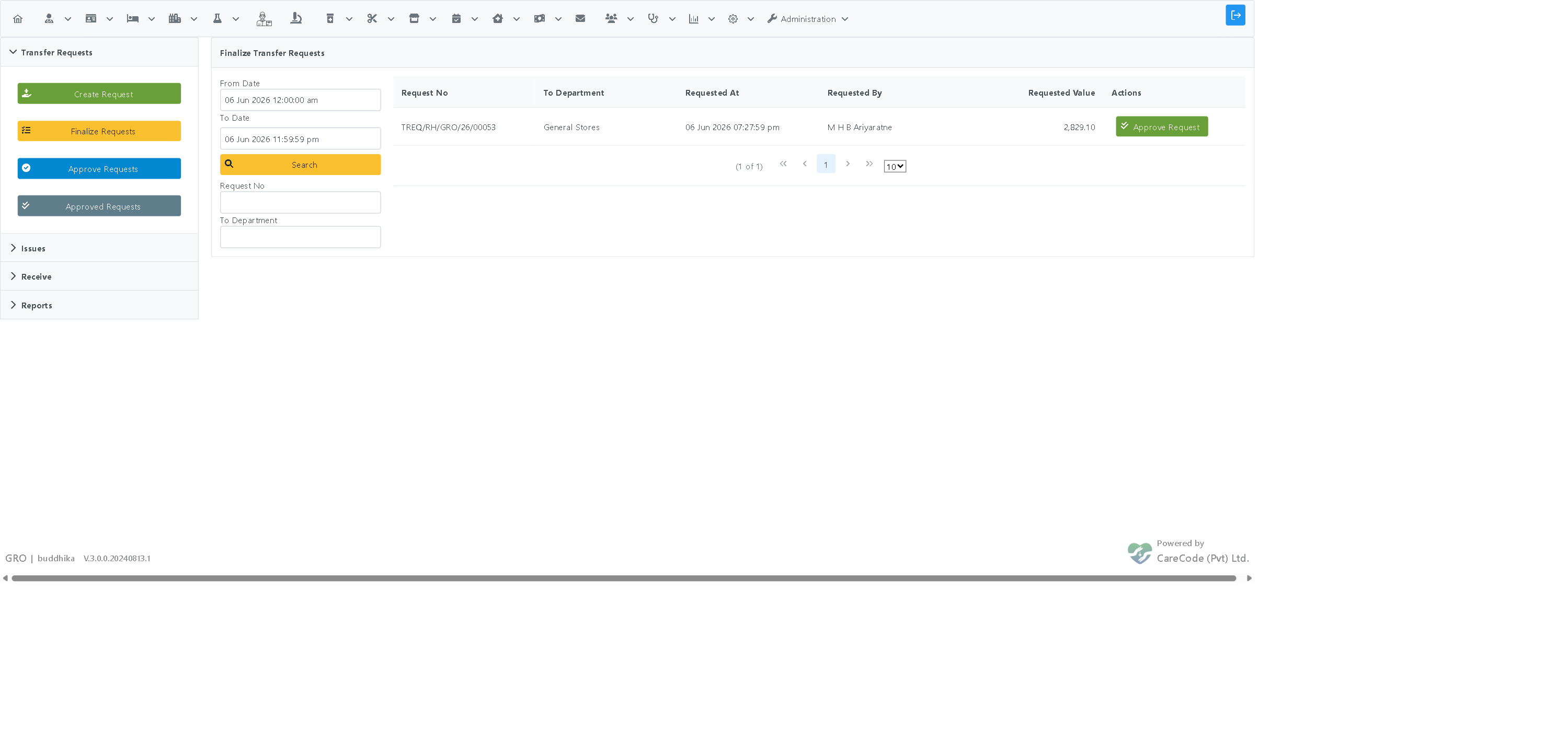The width and height of the screenshot is (1568, 729).
Task: Expand the Reports section
Action: [x=99, y=305]
